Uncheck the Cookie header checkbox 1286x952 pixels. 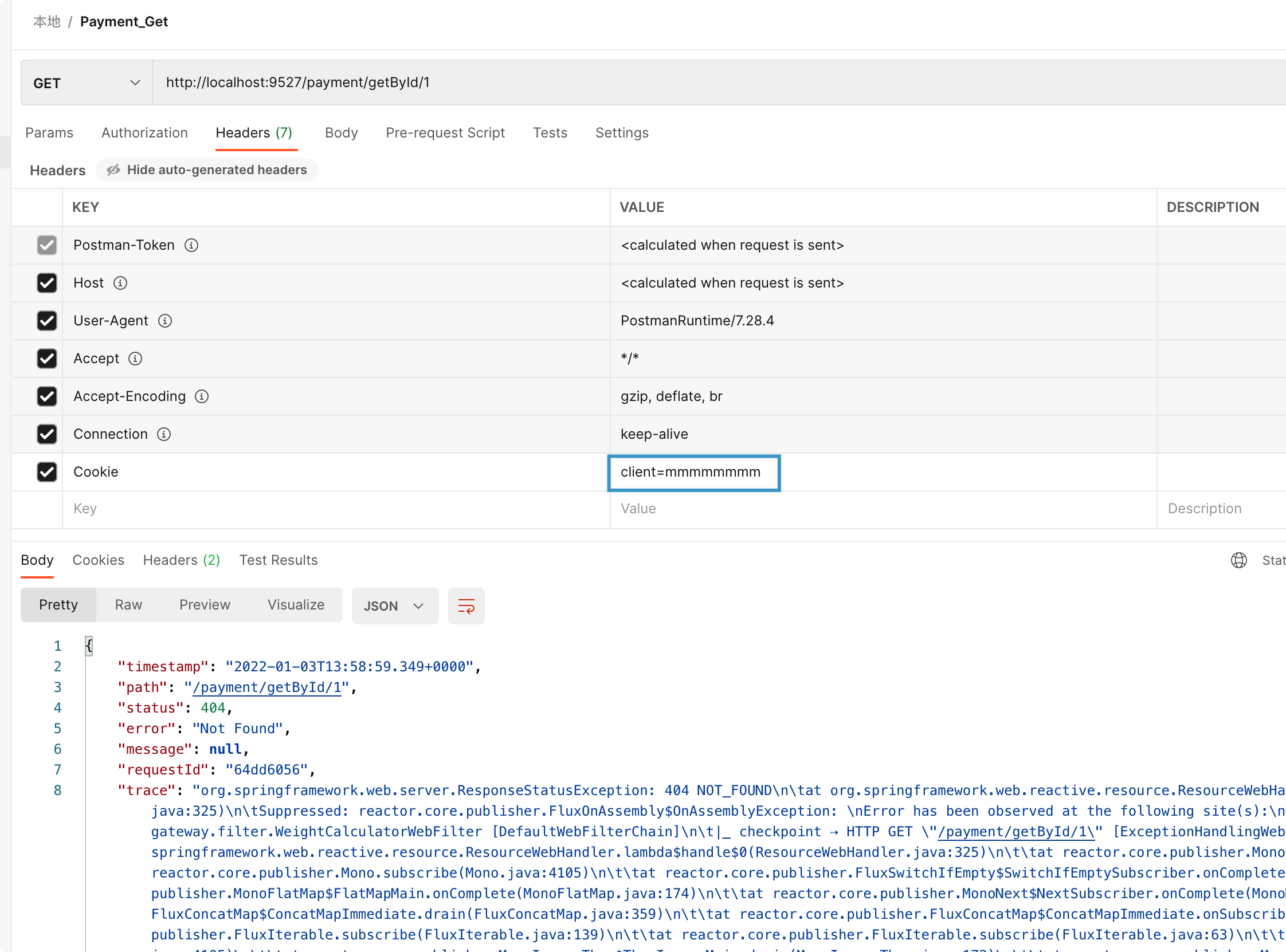click(x=46, y=472)
